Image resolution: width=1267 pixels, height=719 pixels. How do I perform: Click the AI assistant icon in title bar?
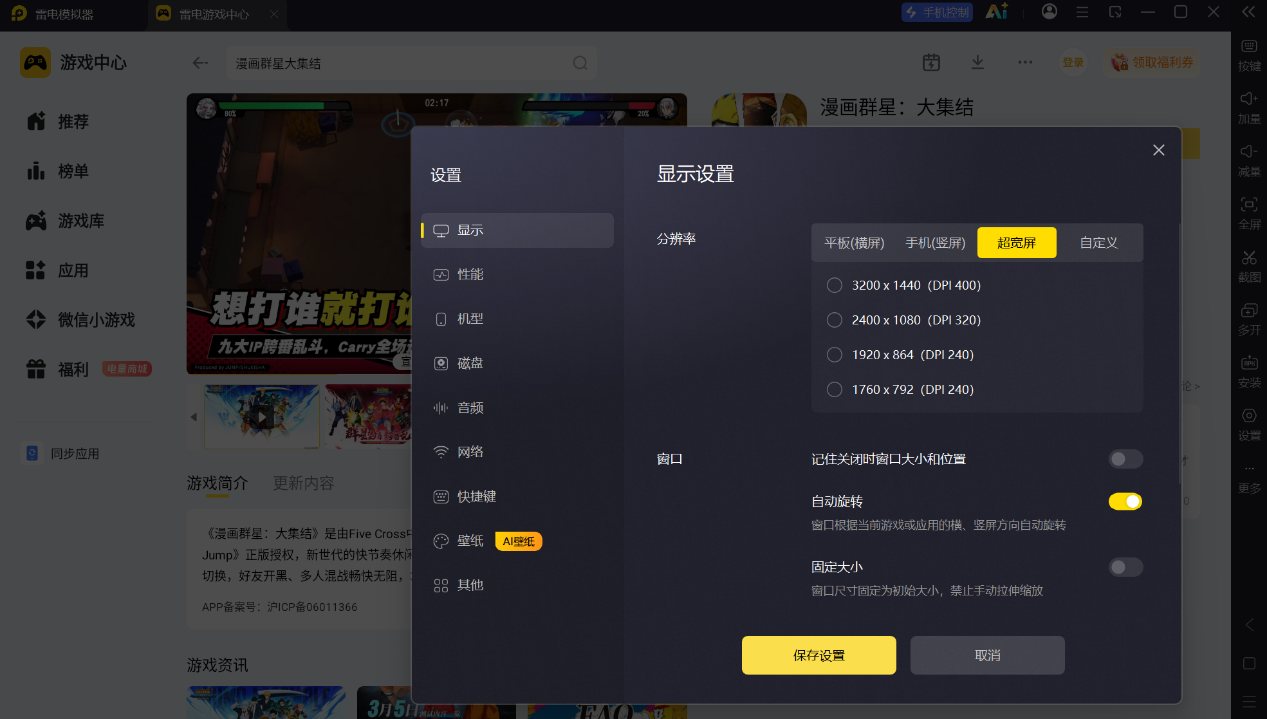(x=996, y=12)
